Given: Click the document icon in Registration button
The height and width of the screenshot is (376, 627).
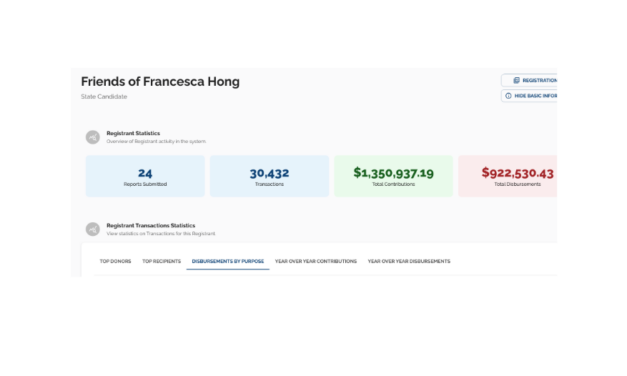Looking at the screenshot, I should [516, 80].
